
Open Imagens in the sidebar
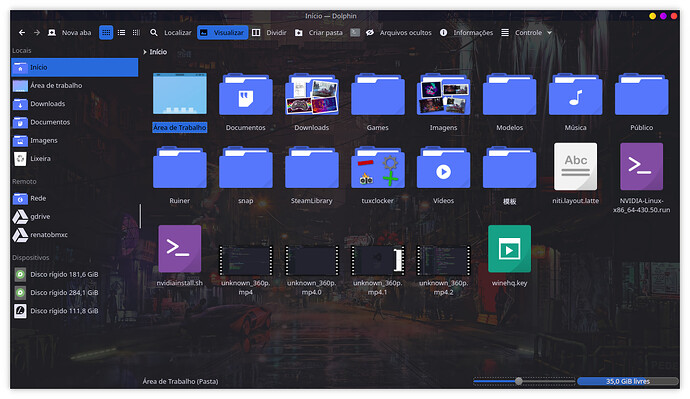click(74, 140)
